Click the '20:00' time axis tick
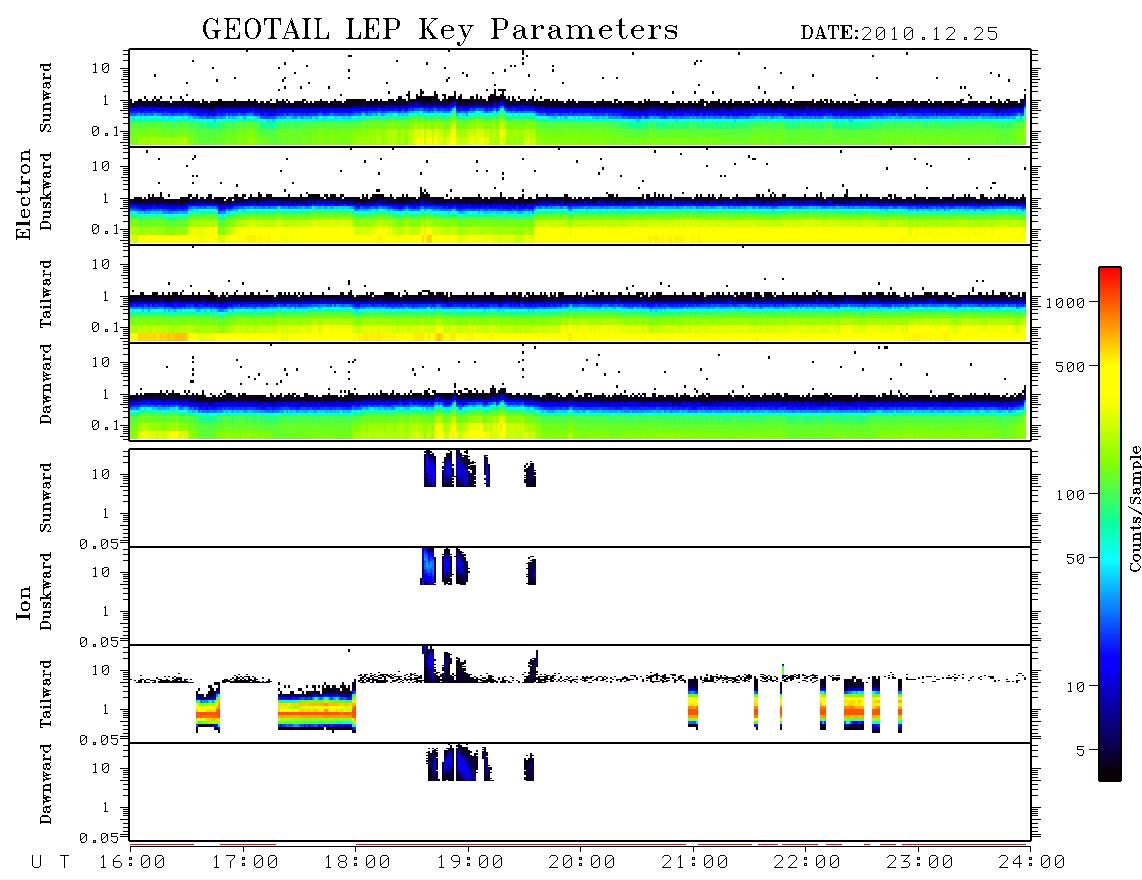Viewport: 1142px width, 880px height. coord(582,862)
